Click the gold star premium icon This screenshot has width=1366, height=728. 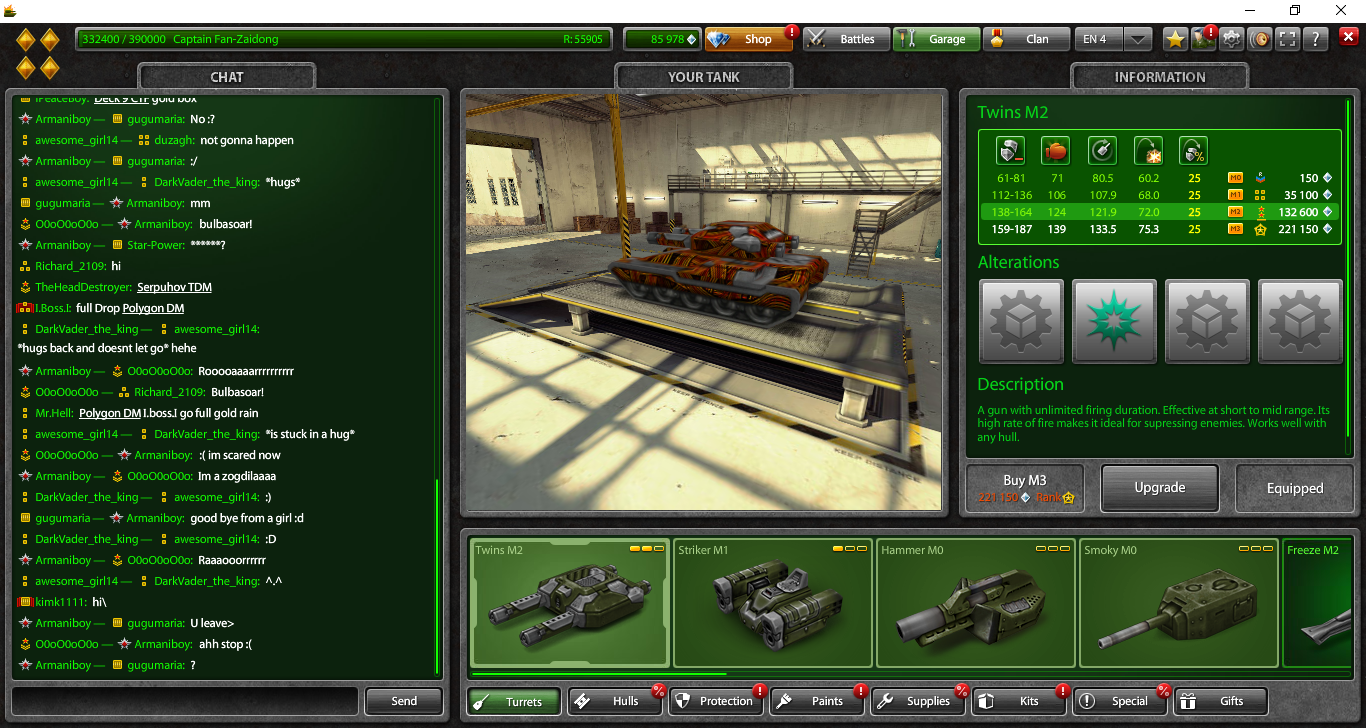[1175, 39]
